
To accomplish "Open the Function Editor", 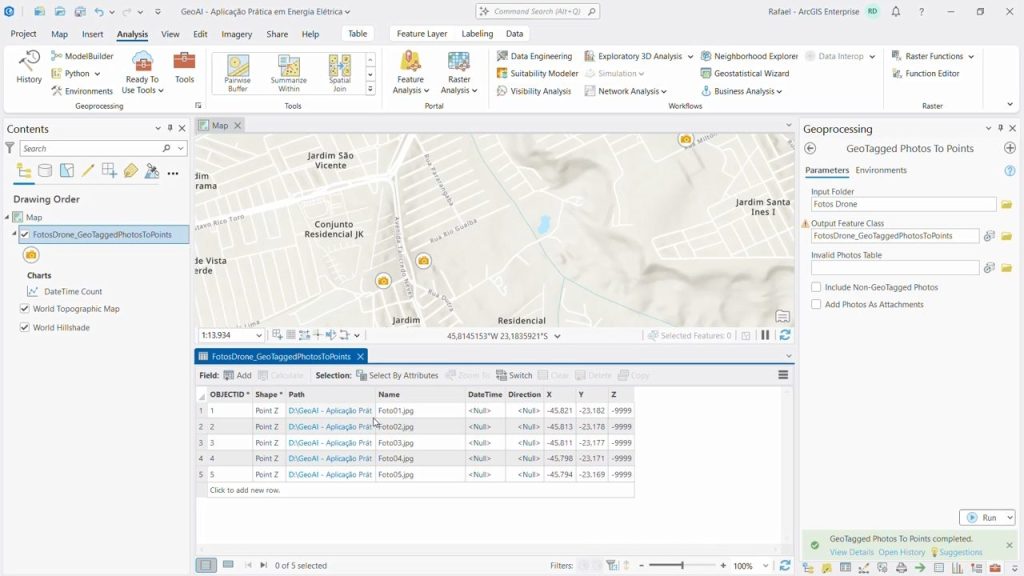I will click(x=925, y=74).
